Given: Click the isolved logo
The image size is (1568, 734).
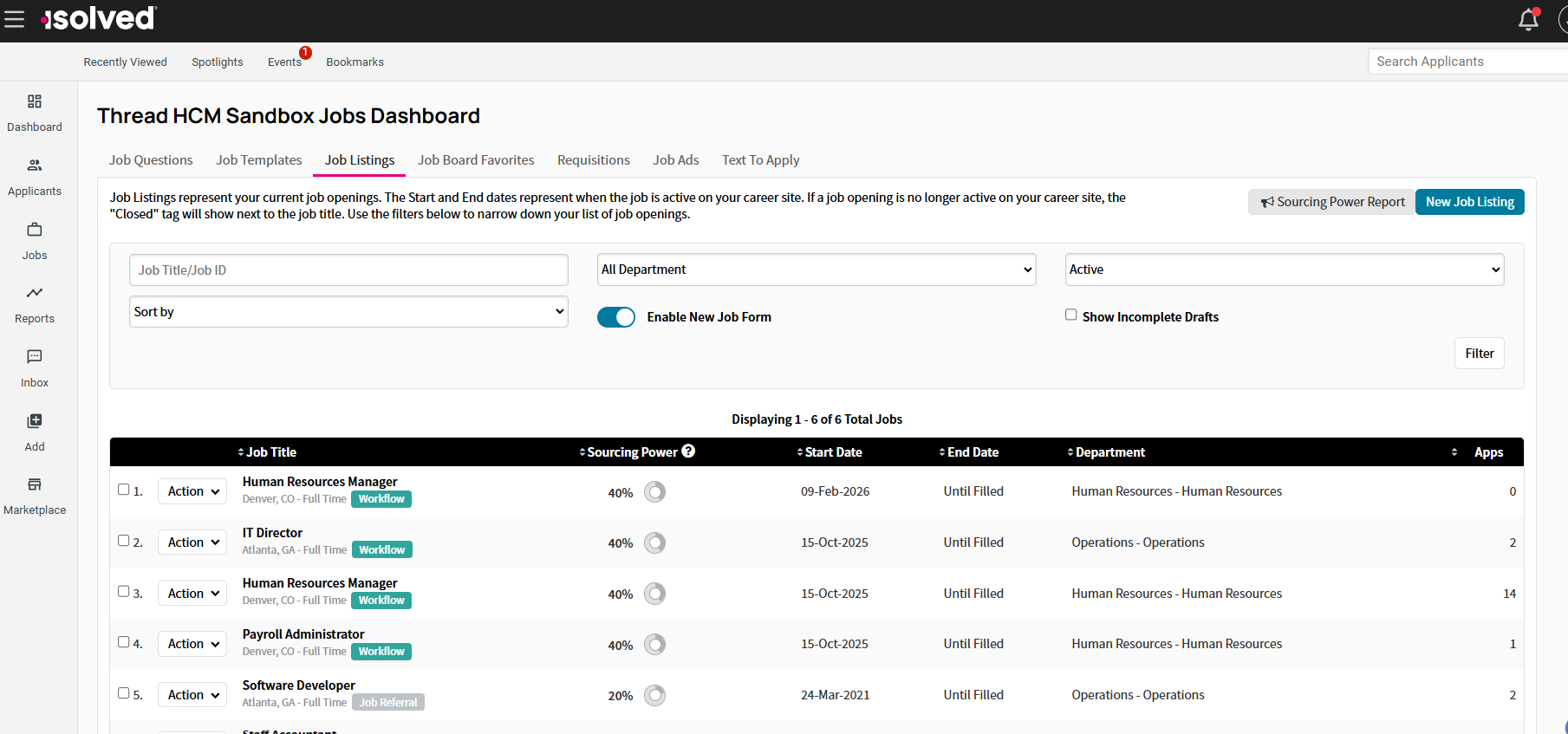Looking at the screenshot, I should coord(98,18).
